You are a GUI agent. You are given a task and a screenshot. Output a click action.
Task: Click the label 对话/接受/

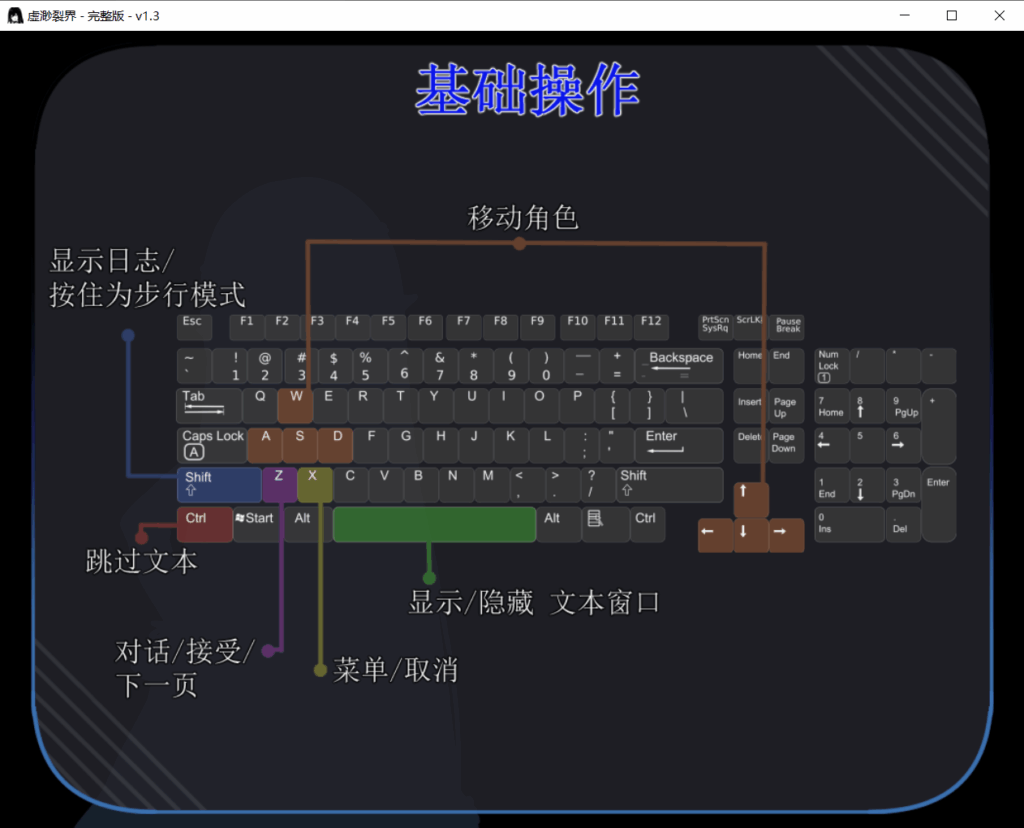point(185,651)
